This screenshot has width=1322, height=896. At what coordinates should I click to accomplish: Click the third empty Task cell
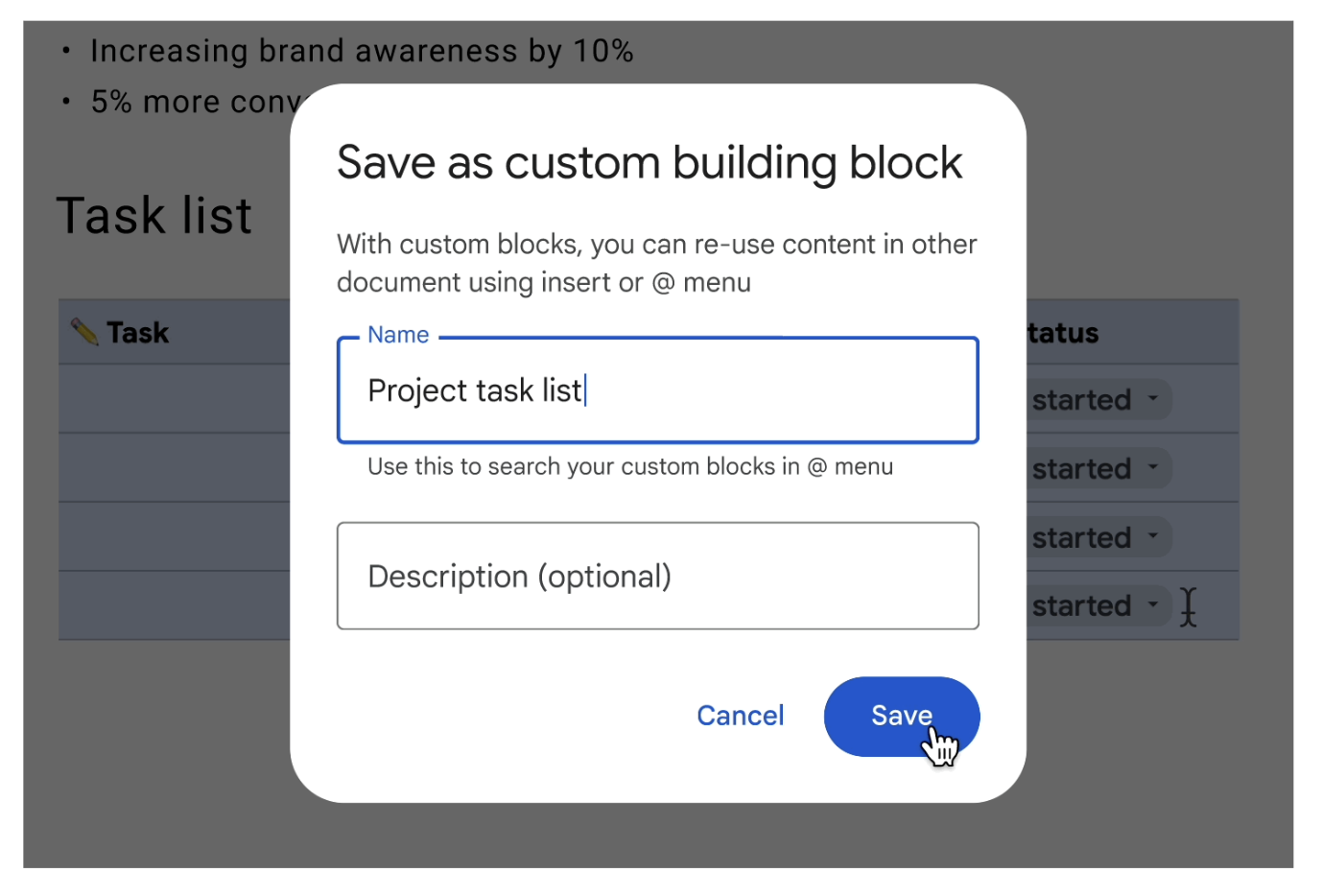click(174, 537)
